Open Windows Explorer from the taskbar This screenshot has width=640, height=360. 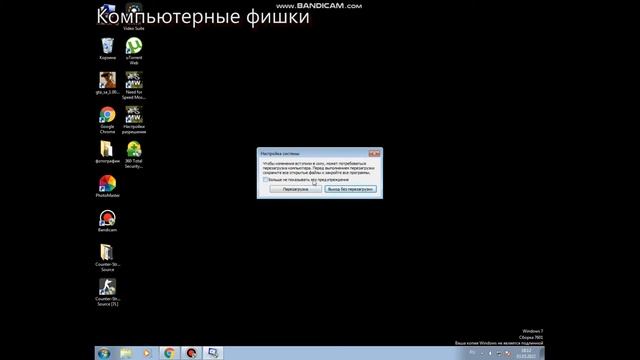click(x=126, y=353)
